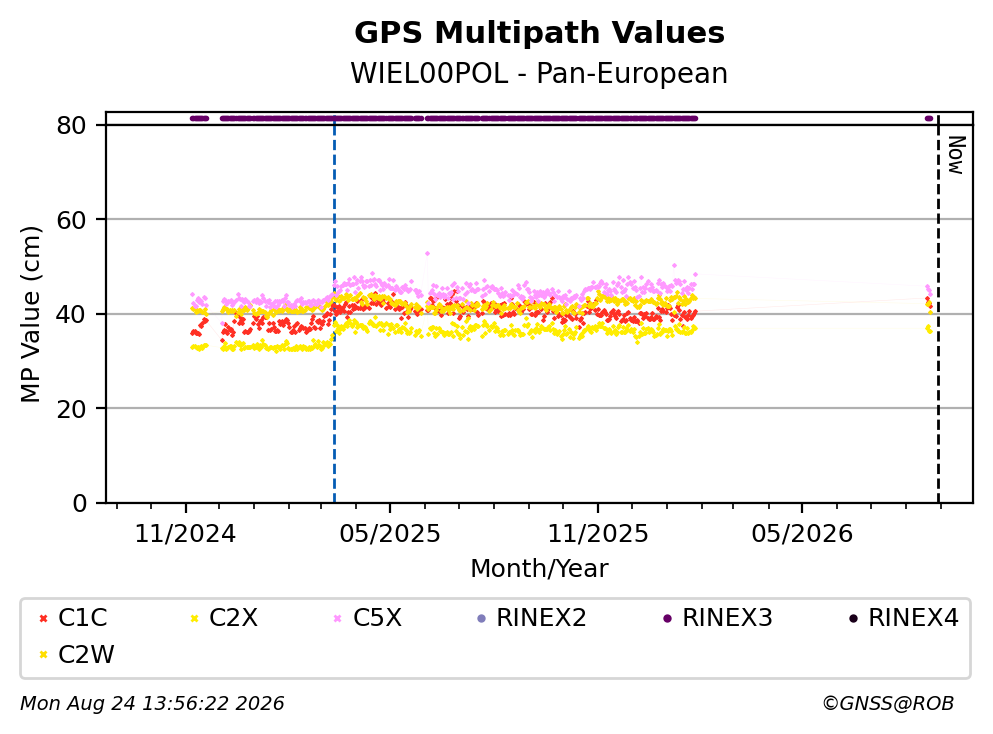Select the C1C legend label
This screenshot has height=734, width=993.
pos(82,618)
